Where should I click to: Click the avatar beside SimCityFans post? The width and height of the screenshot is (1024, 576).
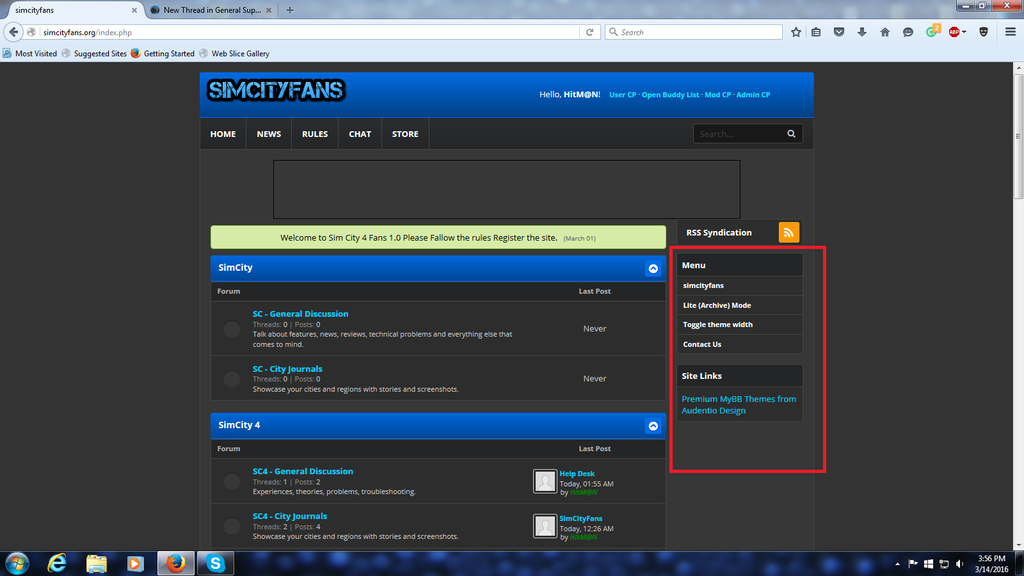pyautogui.click(x=545, y=526)
